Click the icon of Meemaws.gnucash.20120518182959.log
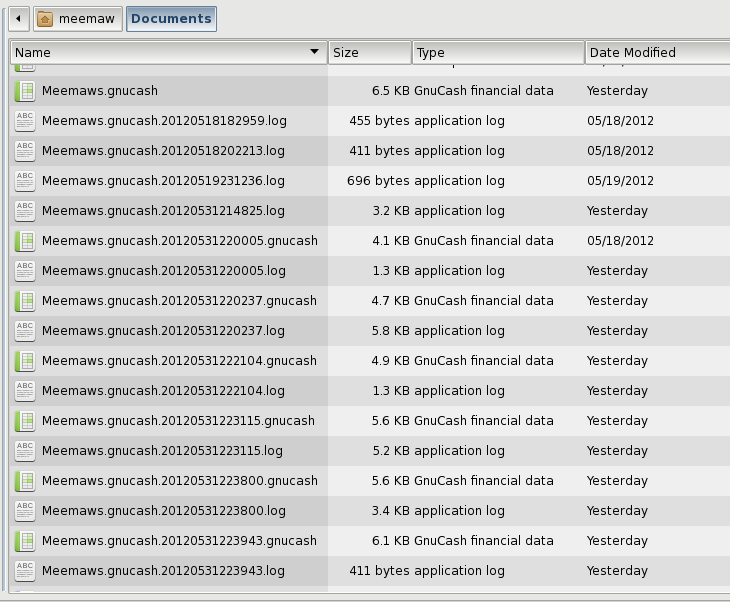This screenshot has width=730, height=602. pyautogui.click(x=25, y=121)
